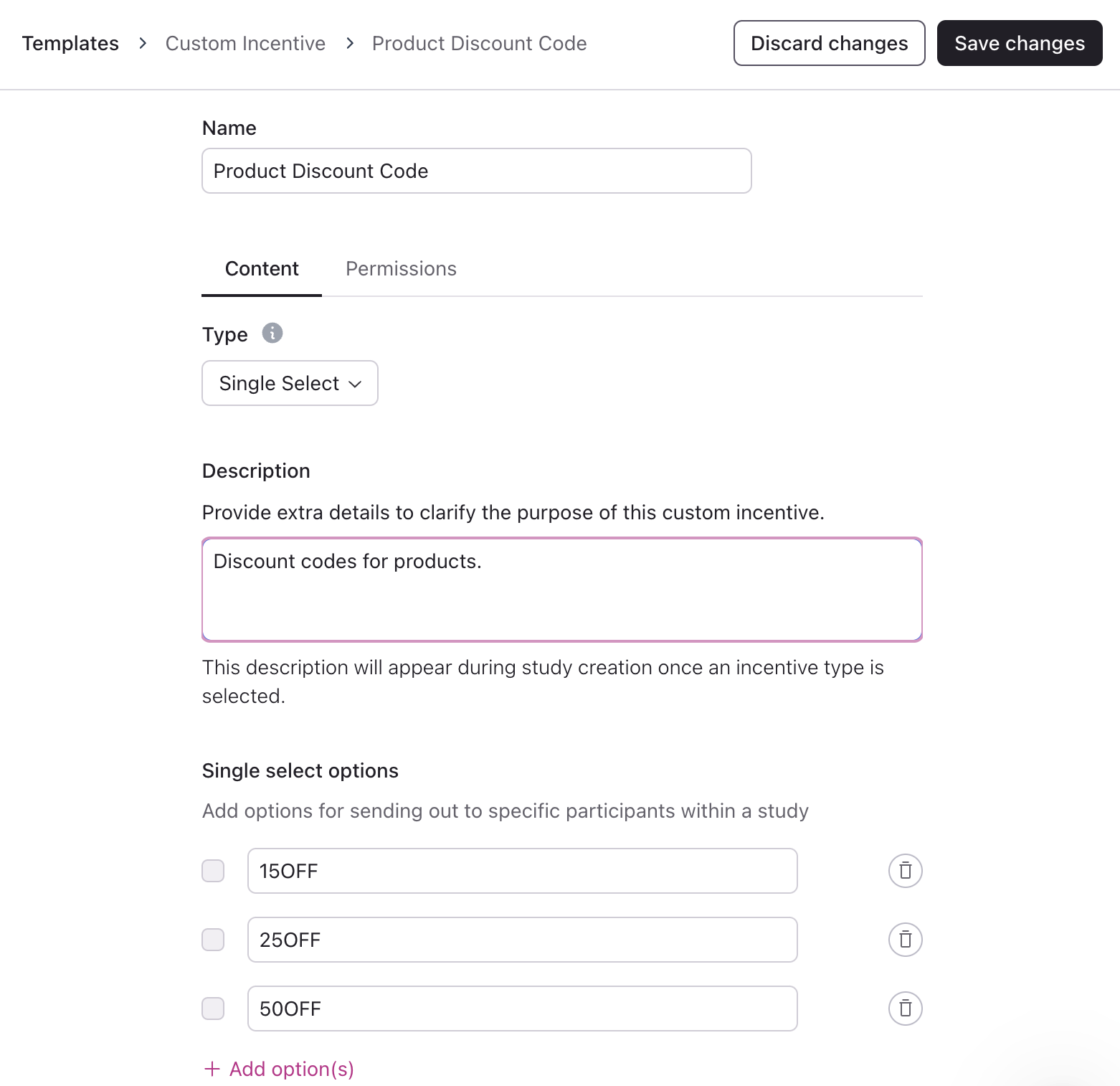This screenshot has width=1120, height=1086.
Task: Check the box beside 50OFF
Action: tap(213, 1009)
